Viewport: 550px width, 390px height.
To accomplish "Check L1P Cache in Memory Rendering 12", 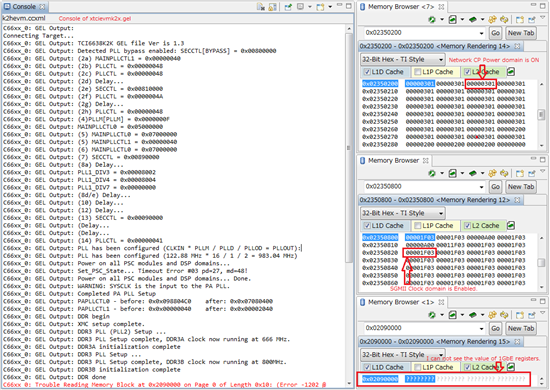I will [417, 226].
